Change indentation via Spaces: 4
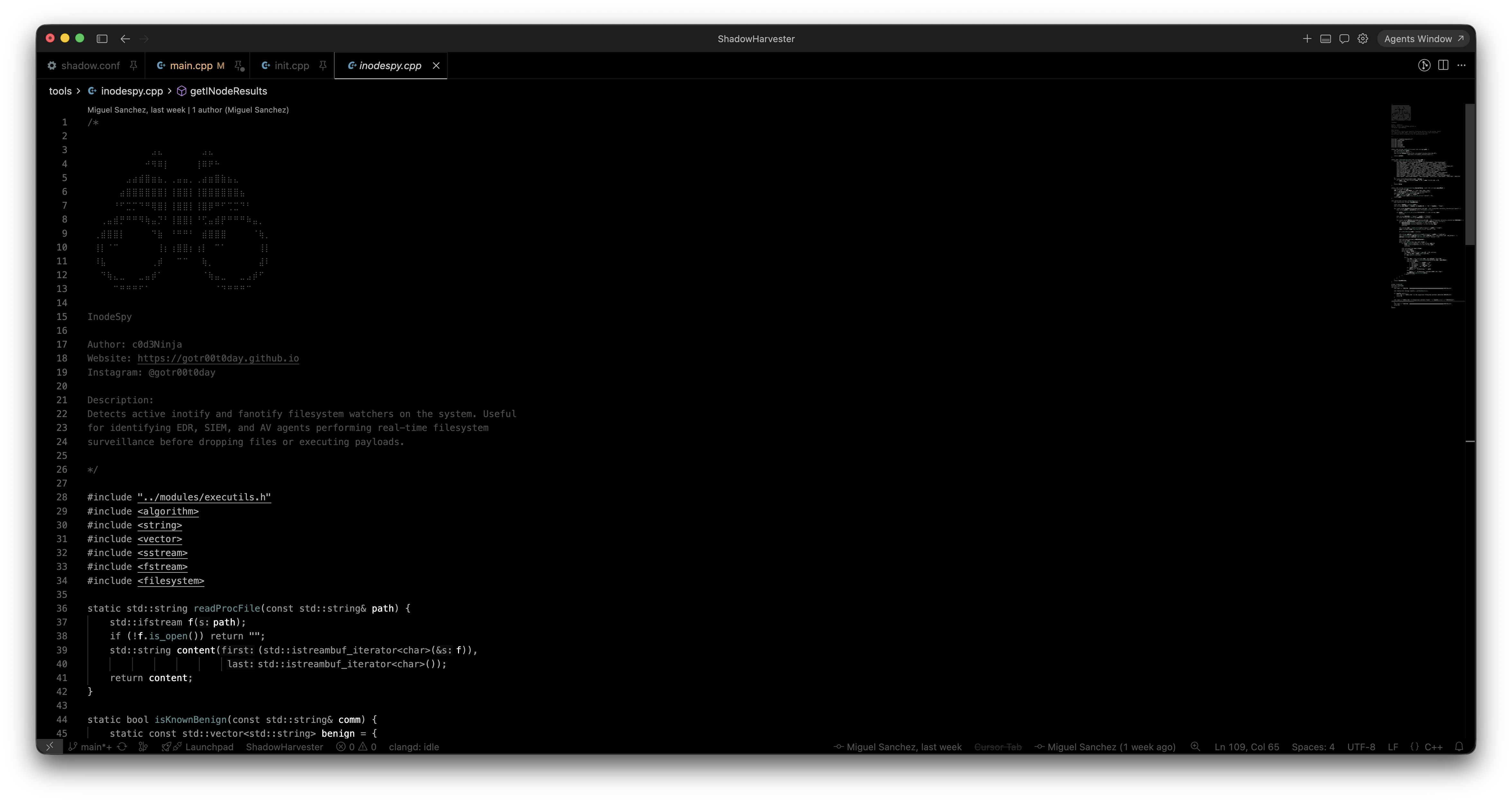The image size is (1512, 802). pyautogui.click(x=1313, y=747)
